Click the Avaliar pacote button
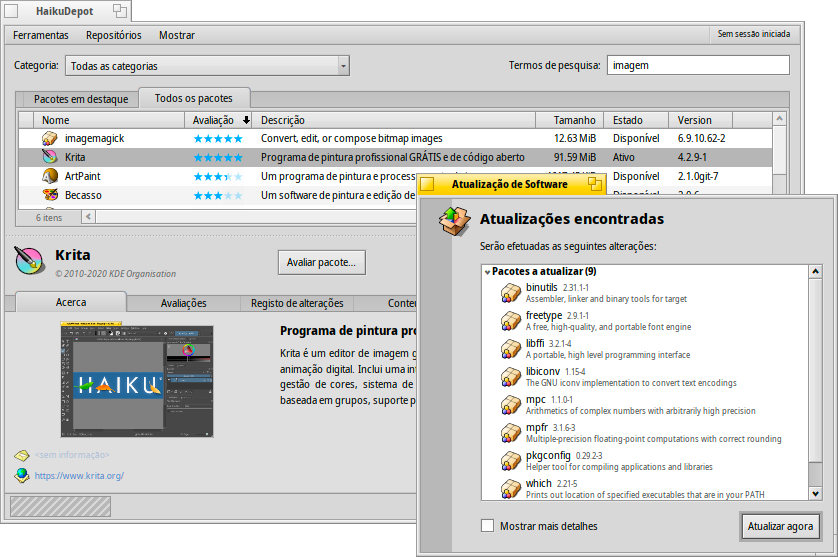The height and width of the screenshot is (557, 838). point(321,263)
